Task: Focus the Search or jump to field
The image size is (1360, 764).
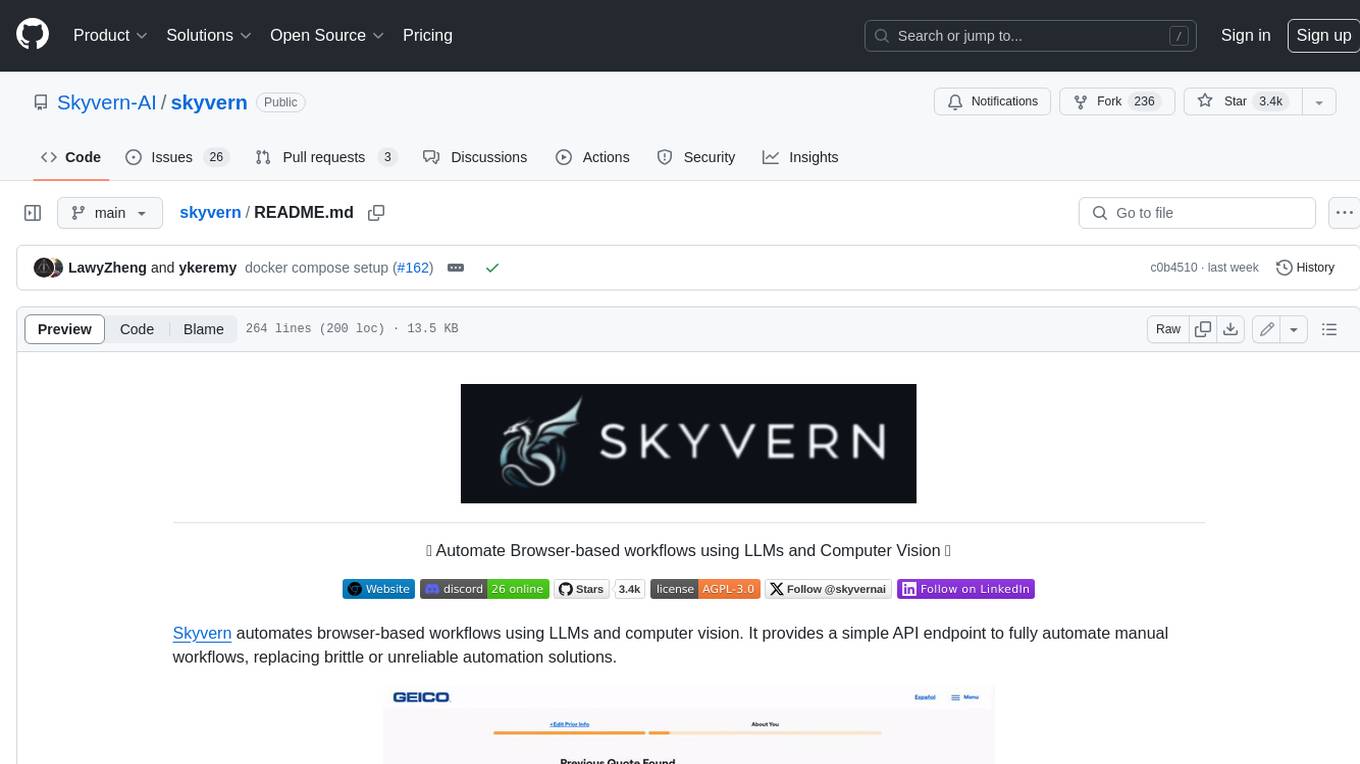Action: click(1030, 35)
